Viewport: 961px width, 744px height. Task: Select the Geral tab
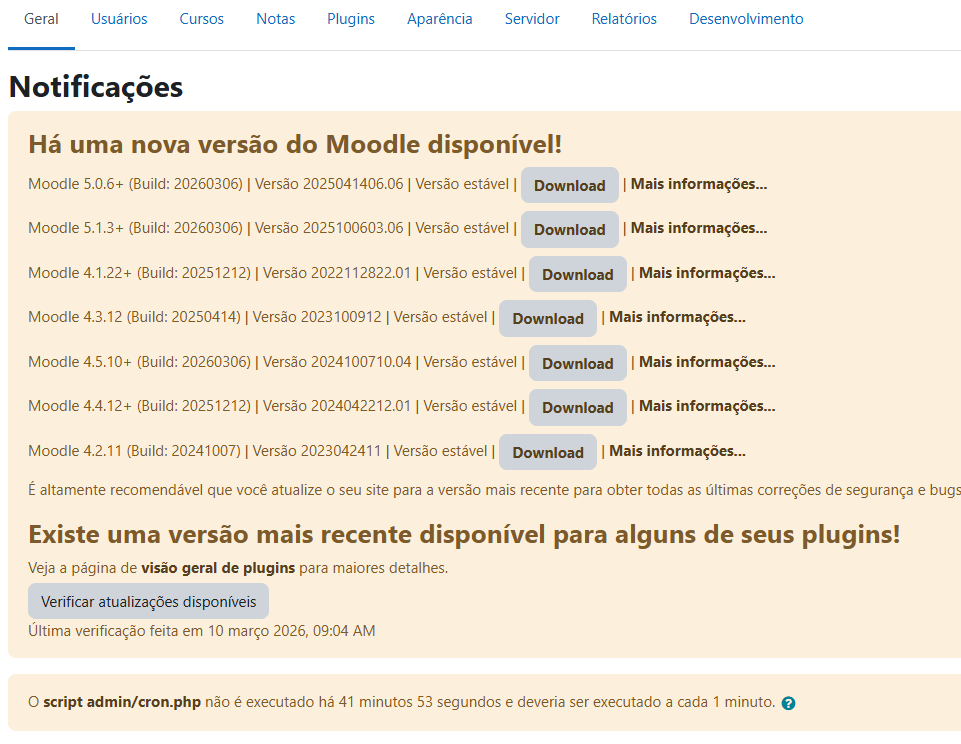[x=41, y=19]
